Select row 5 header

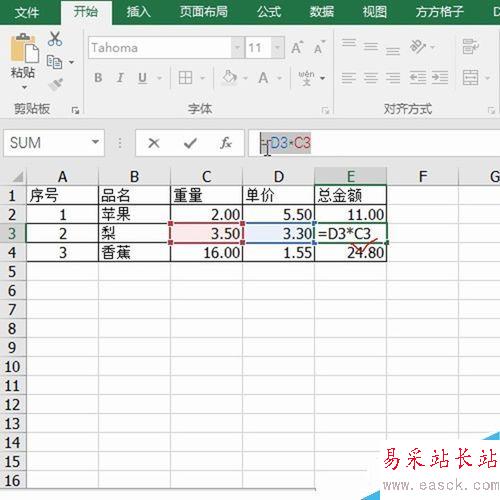(x=13, y=272)
